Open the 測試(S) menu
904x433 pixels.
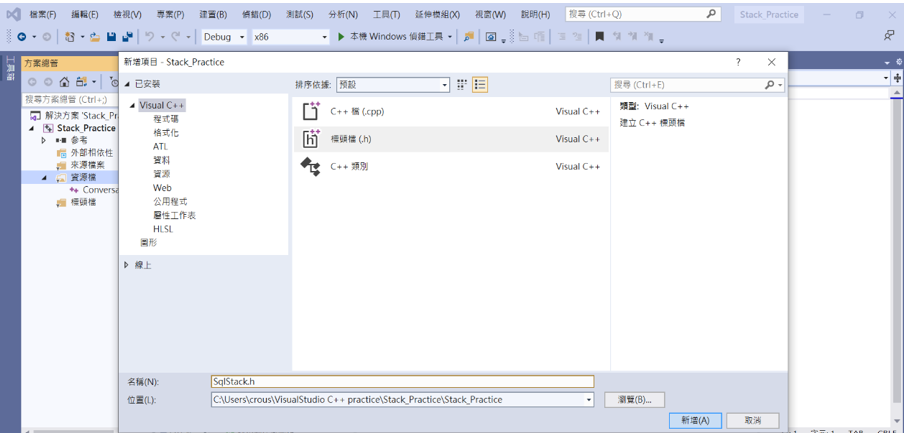click(299, 14)
